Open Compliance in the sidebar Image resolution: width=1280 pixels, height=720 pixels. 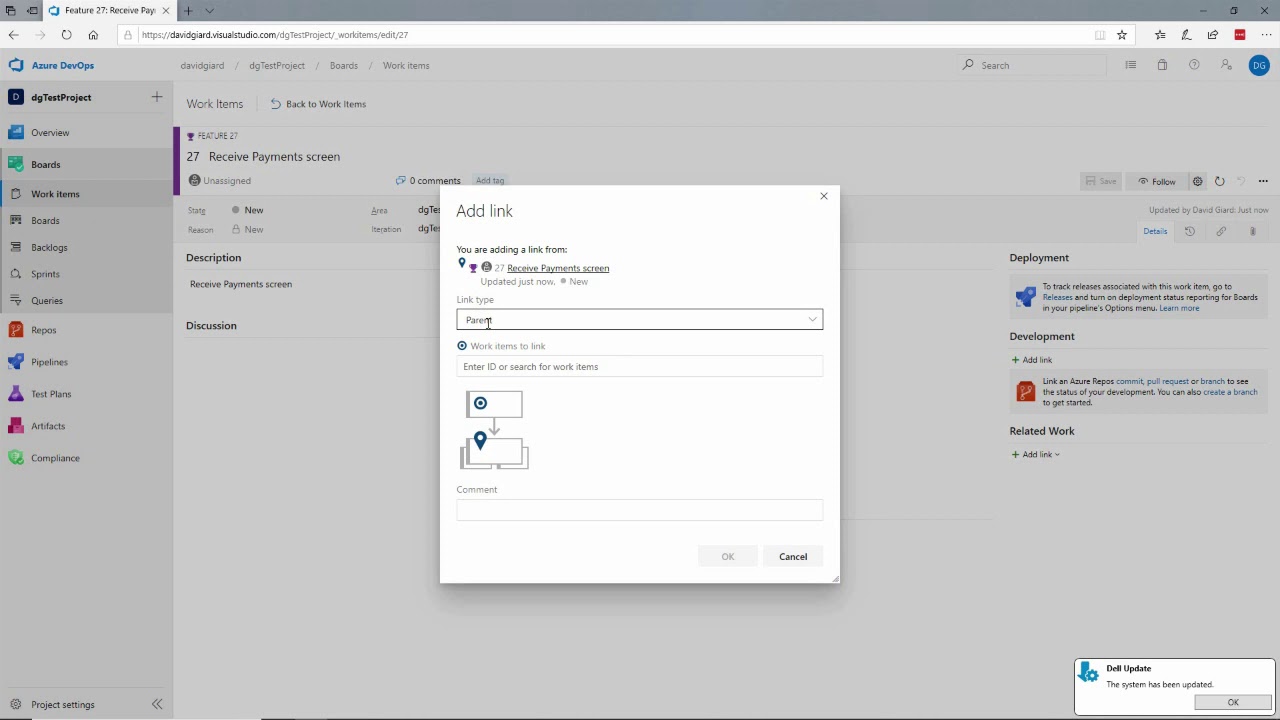click(x=55, y=458)
